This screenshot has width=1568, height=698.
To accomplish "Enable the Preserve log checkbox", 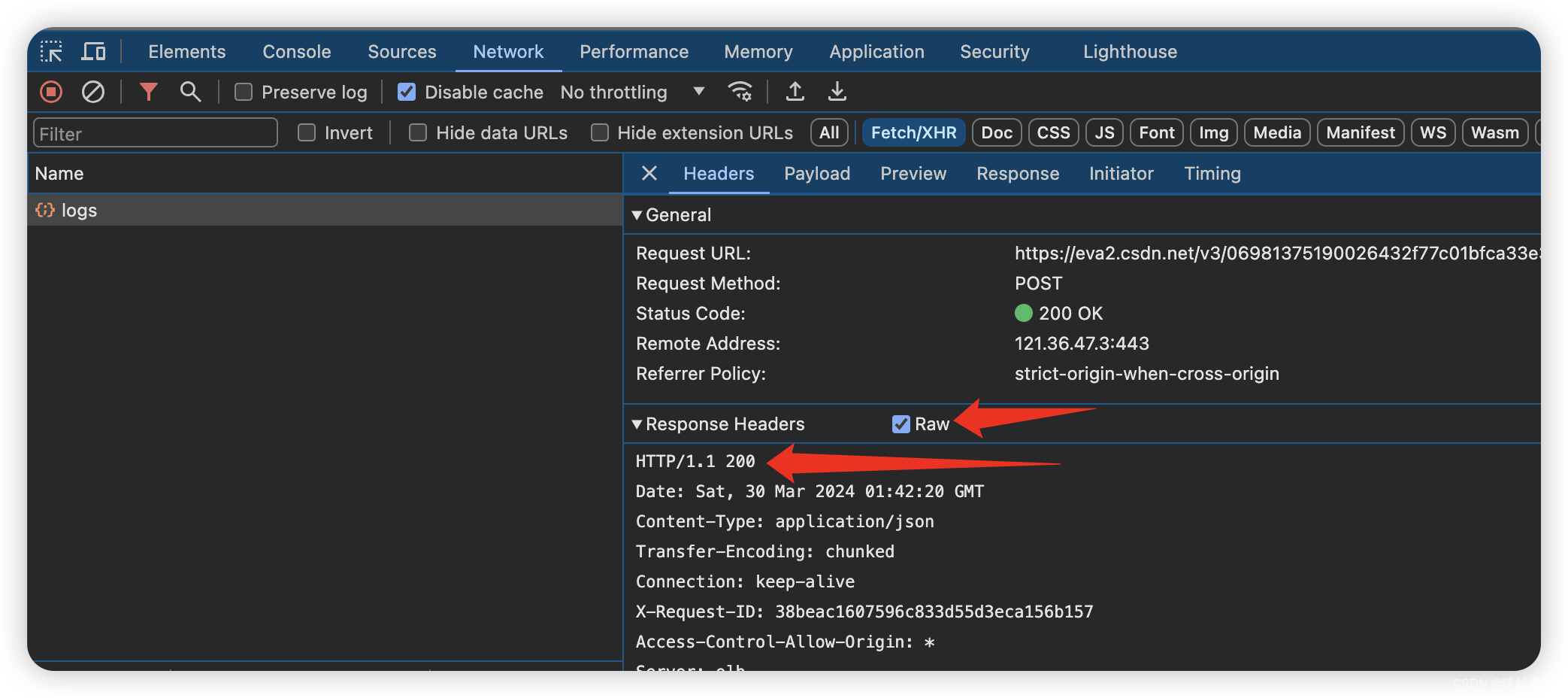I will [x=244, y=92].
